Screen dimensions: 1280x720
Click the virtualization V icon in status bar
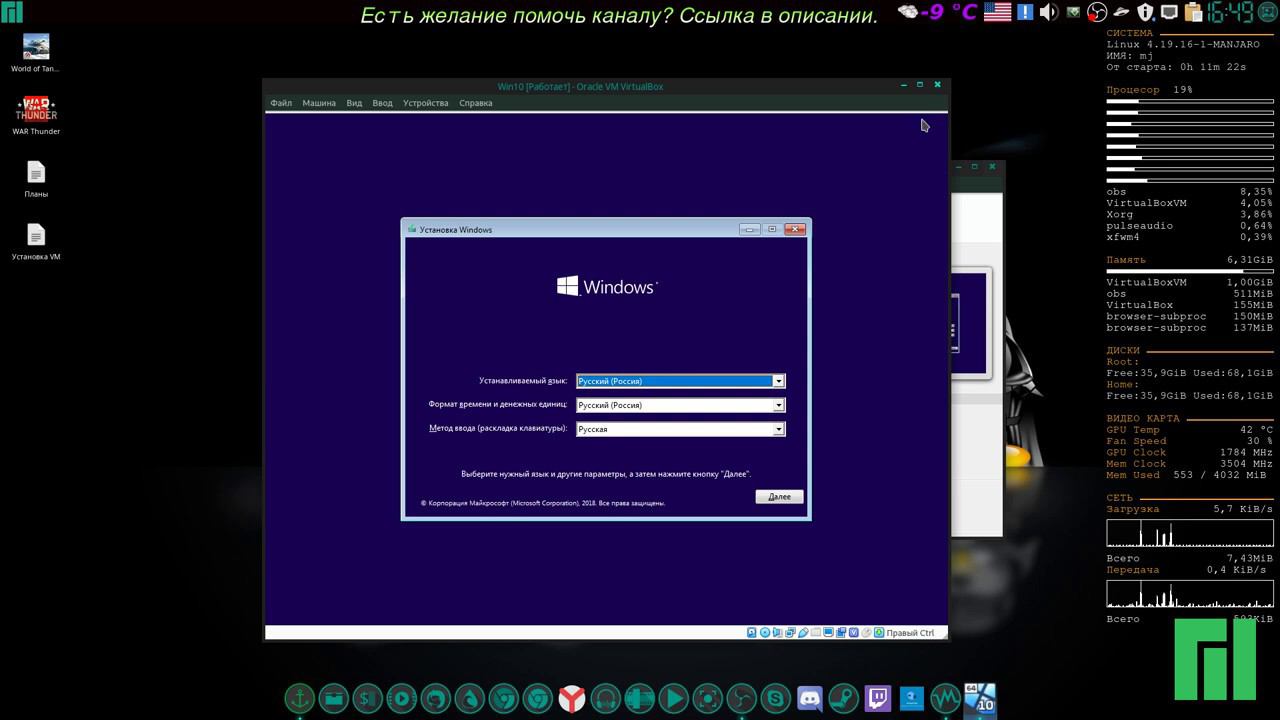tap(854, 632)
